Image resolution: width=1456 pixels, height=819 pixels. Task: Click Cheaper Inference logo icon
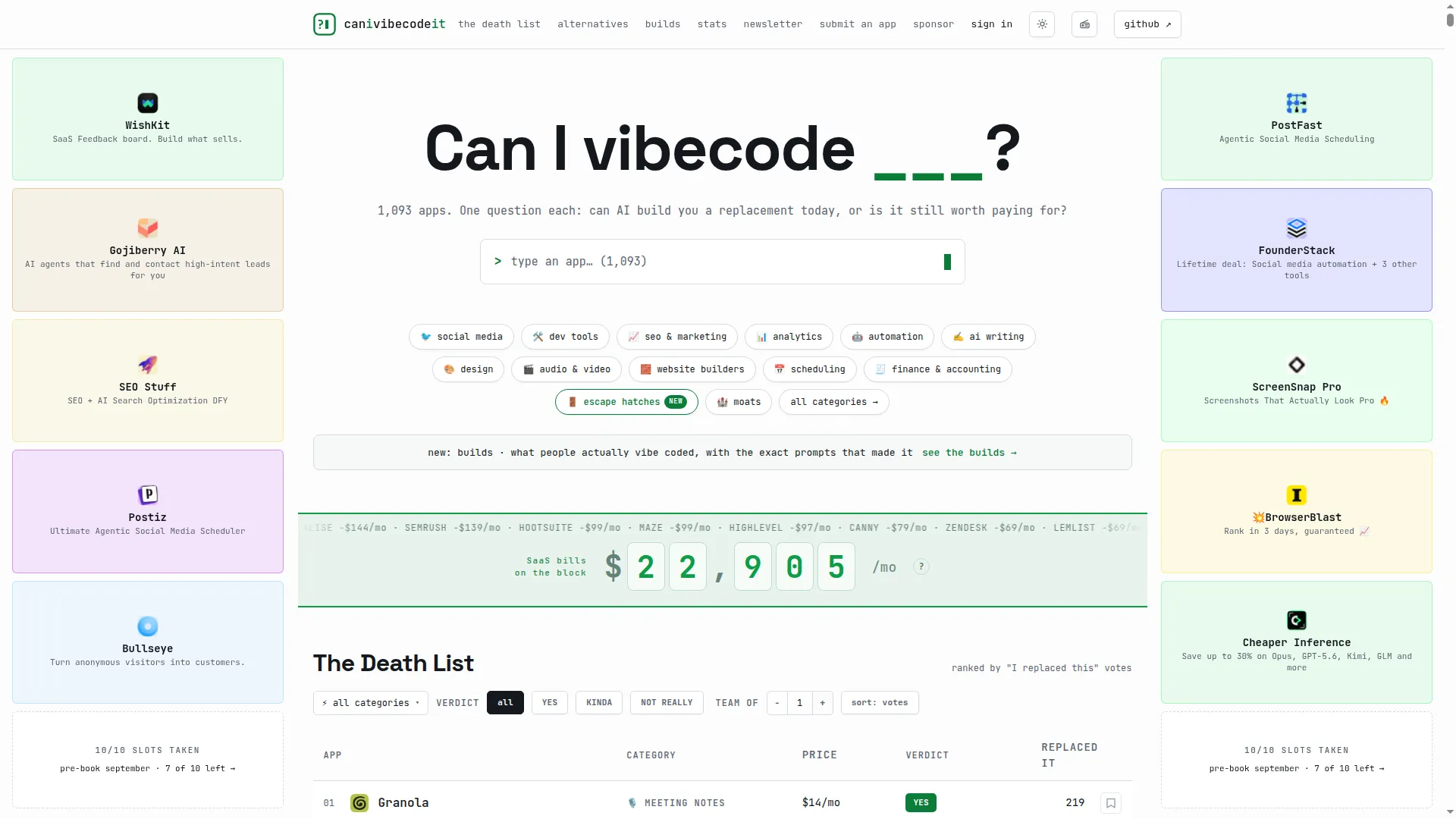(1297, 620)
